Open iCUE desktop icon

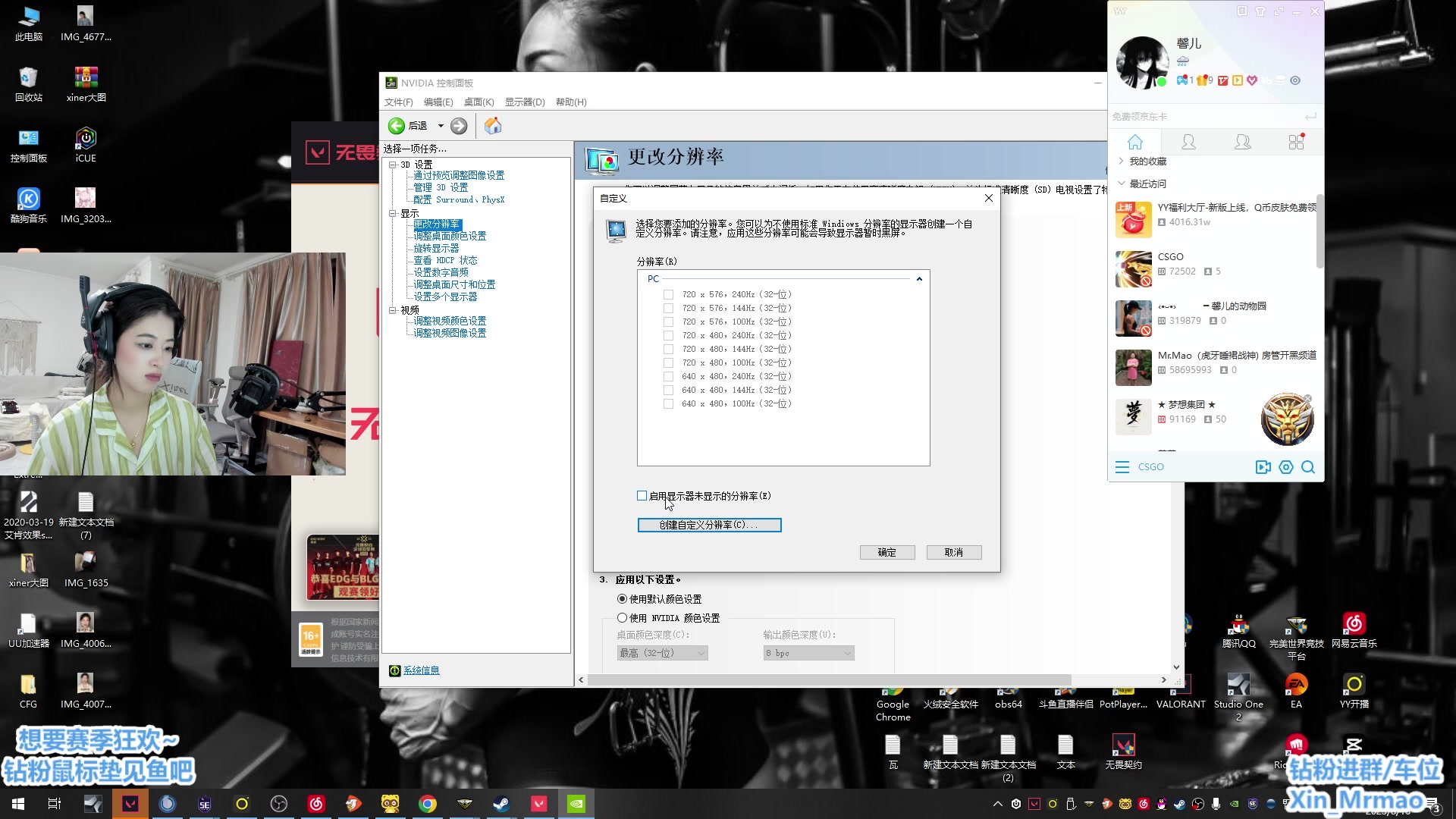pyautogui.click(x=86, y=145)
